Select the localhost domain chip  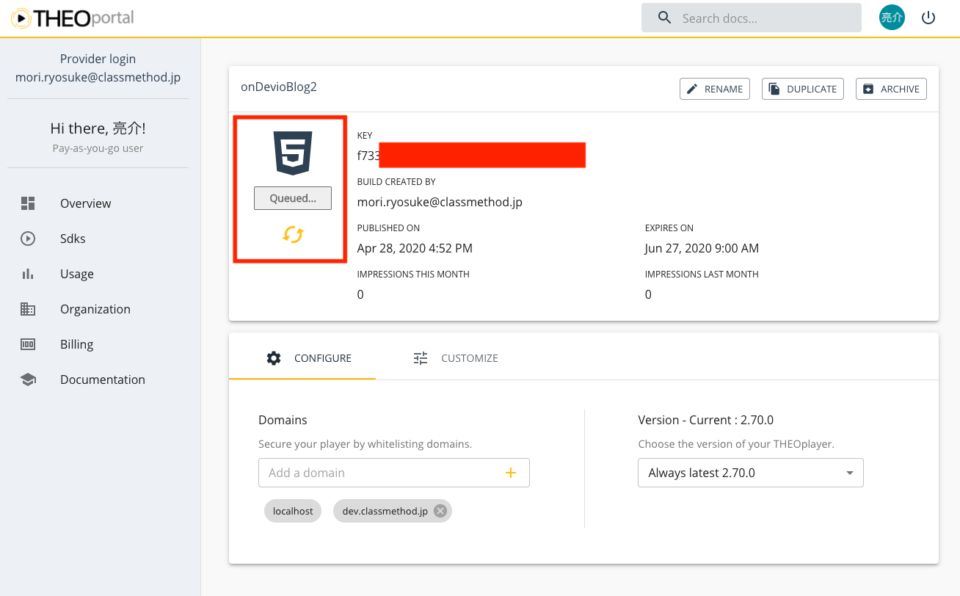[292, 510]
